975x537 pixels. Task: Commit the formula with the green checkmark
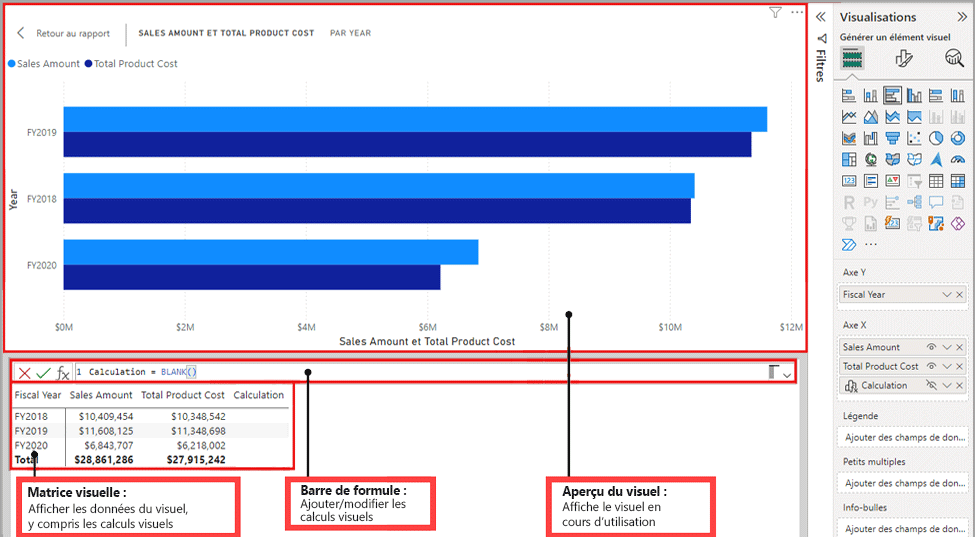(43, 373)
